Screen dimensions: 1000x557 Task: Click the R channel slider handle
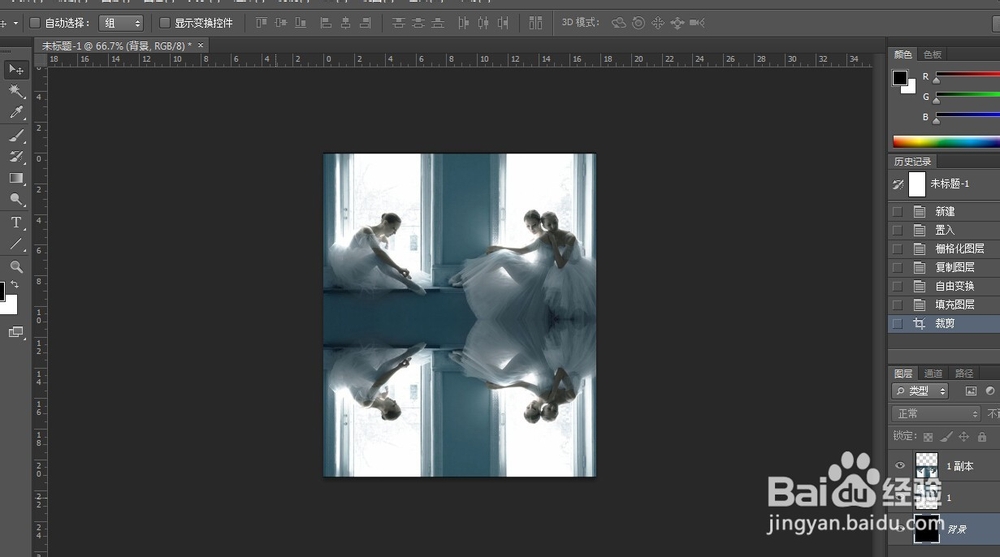pos(936,80)
